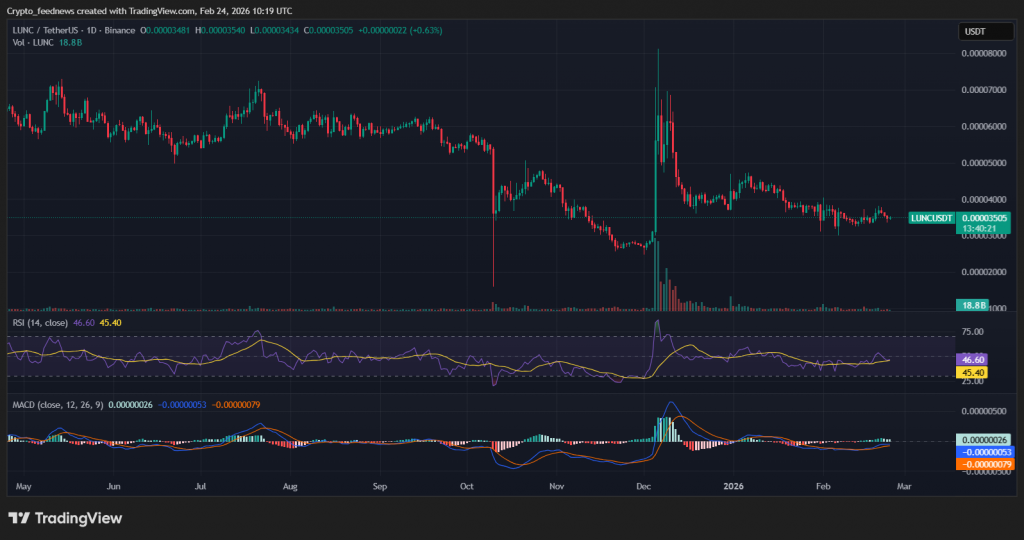
Task: Click the Dec label on time axis
Action: coord(644,485)
